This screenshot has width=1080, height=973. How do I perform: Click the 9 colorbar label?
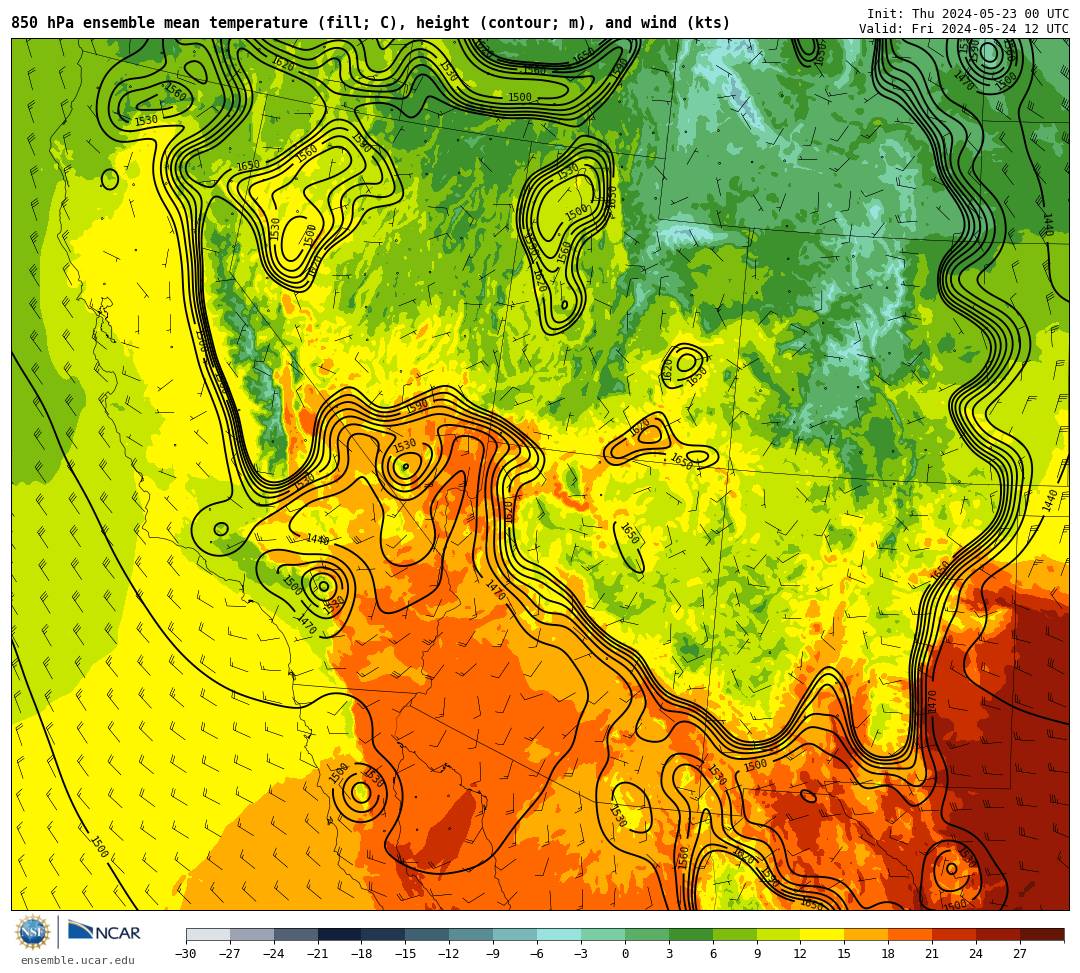coord(757,954)
